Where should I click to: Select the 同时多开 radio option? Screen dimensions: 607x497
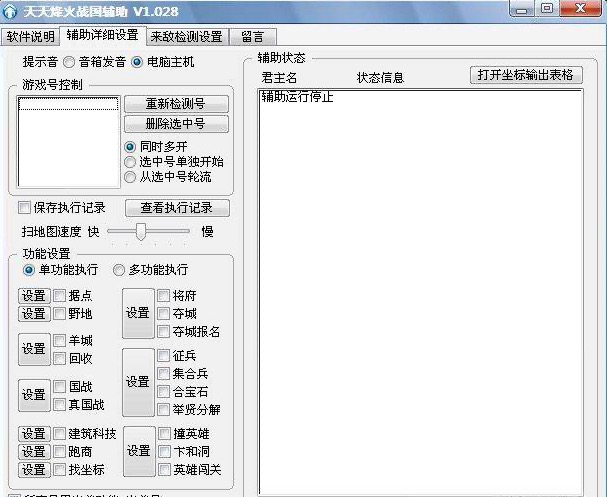130,147
